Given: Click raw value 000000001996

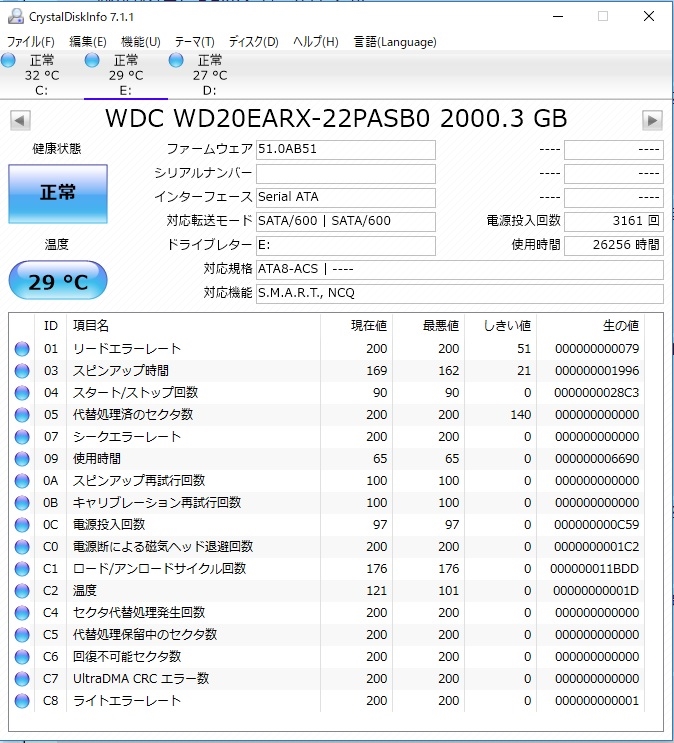Looking at the screenshot, I should pyautogui.click(x=597, y=371).
